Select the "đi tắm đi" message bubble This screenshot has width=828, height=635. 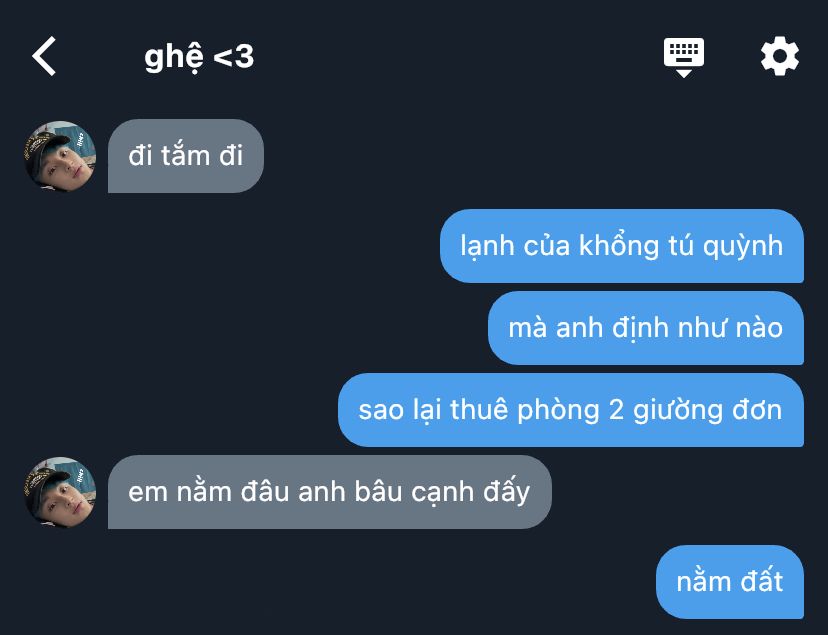[186, 156]
